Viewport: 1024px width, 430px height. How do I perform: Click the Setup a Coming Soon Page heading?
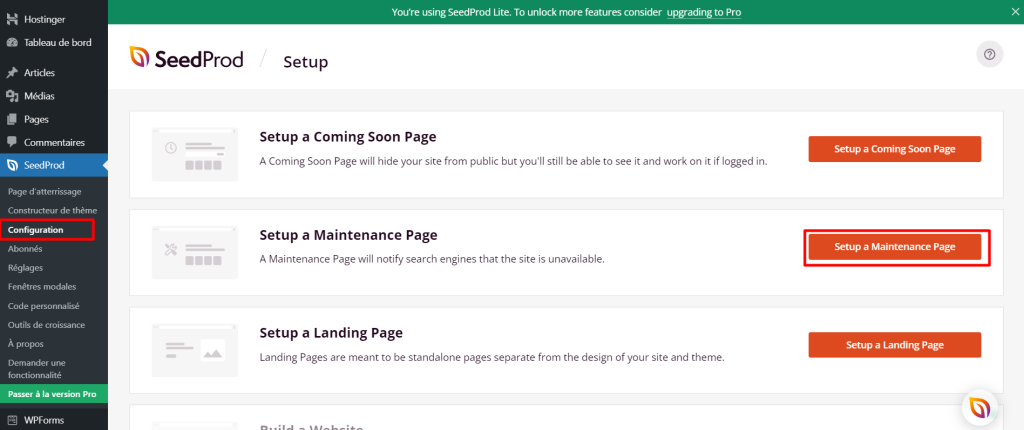tap(347, 137)
